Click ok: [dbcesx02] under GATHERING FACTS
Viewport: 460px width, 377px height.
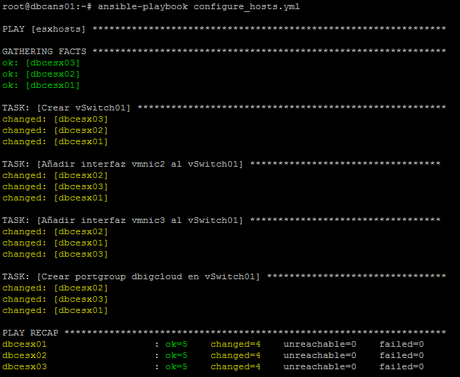(41, 74)
